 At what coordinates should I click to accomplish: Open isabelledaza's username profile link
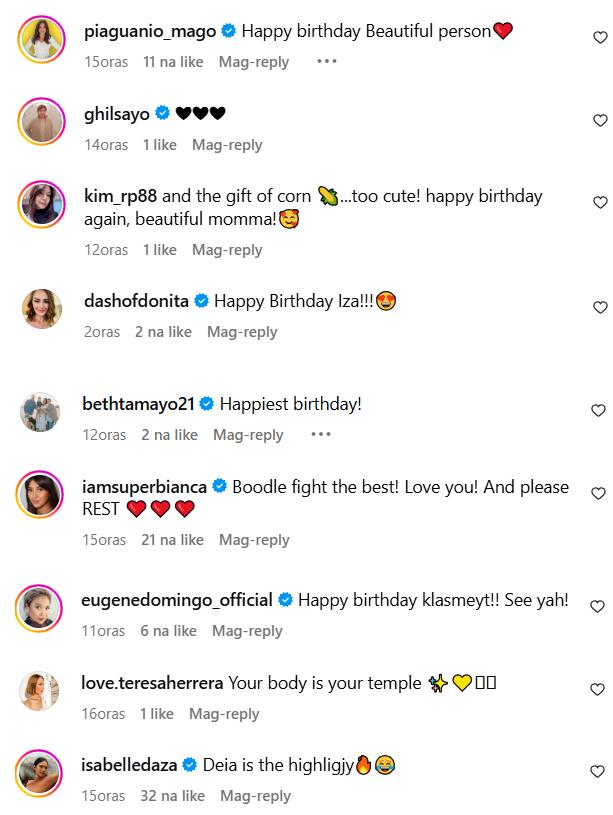[x=129, y=765]
